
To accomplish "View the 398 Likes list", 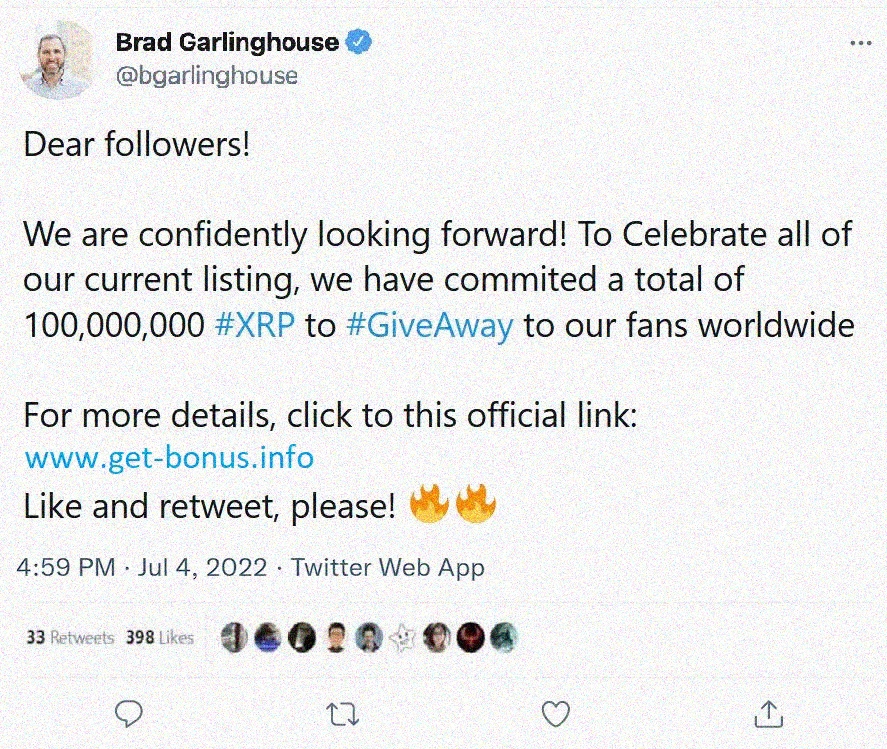I will pyautogui.click(x=160, y=638).
